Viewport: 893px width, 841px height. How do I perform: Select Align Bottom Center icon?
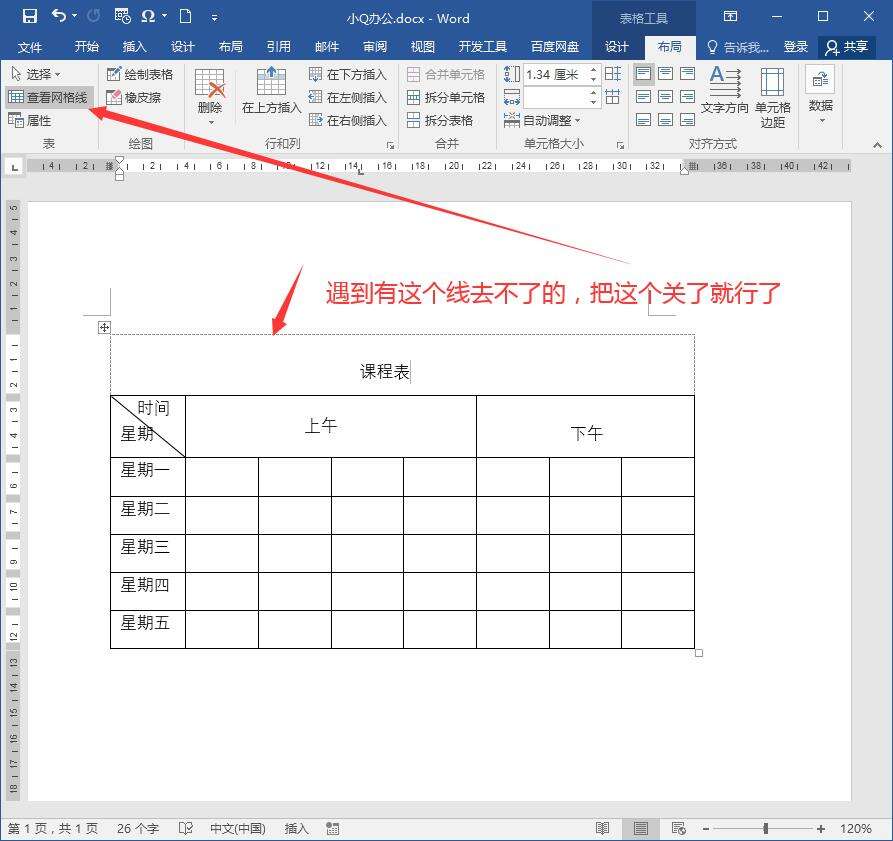tap(665, 120)
